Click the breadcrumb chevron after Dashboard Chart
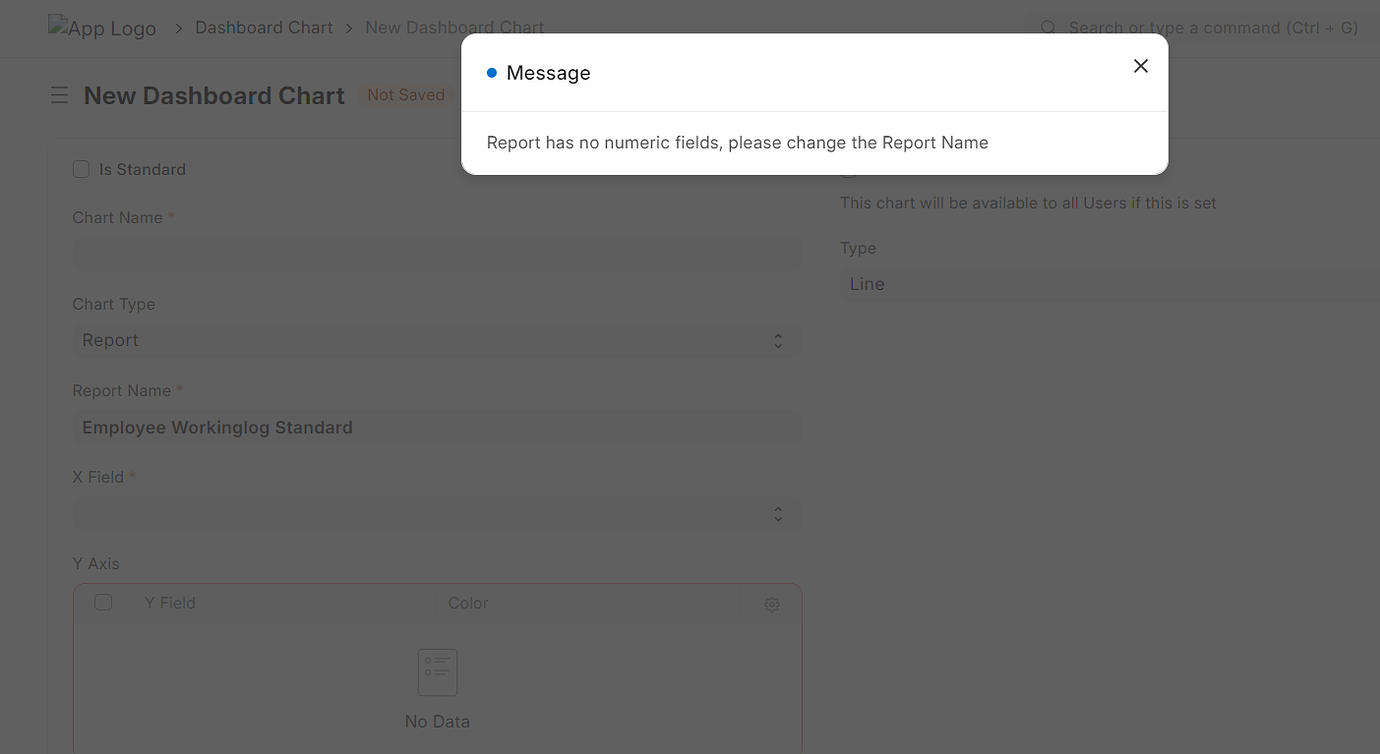This screenshot has height=754, width=1380. pos(347,27)
